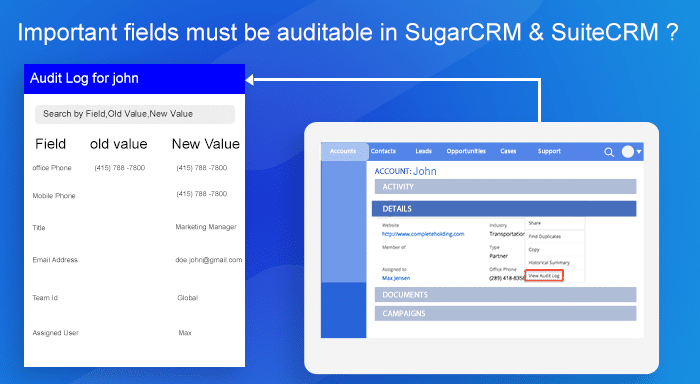This screenshot has width=700, height=384.
Task: Expand the ACTIVITY panel
Action: [505, 187]
